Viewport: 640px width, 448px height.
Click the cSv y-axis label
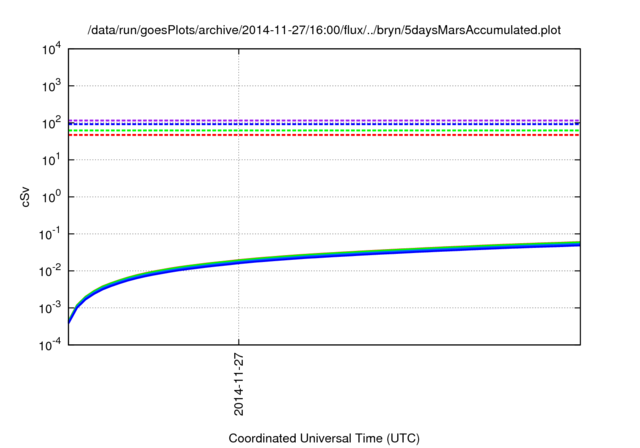[x=25, y=197]
